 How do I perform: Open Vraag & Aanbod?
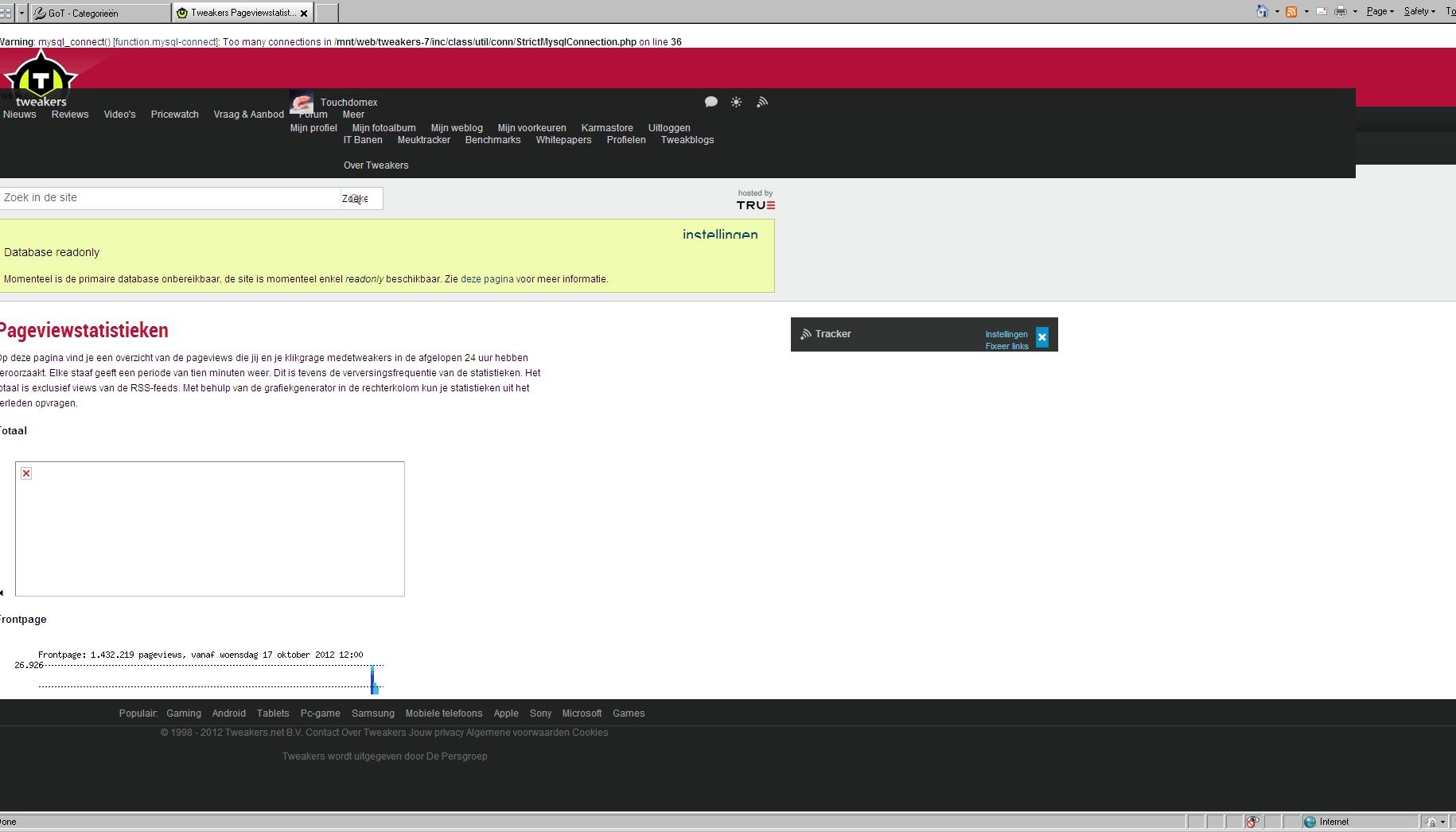click(x=249, y=115)
